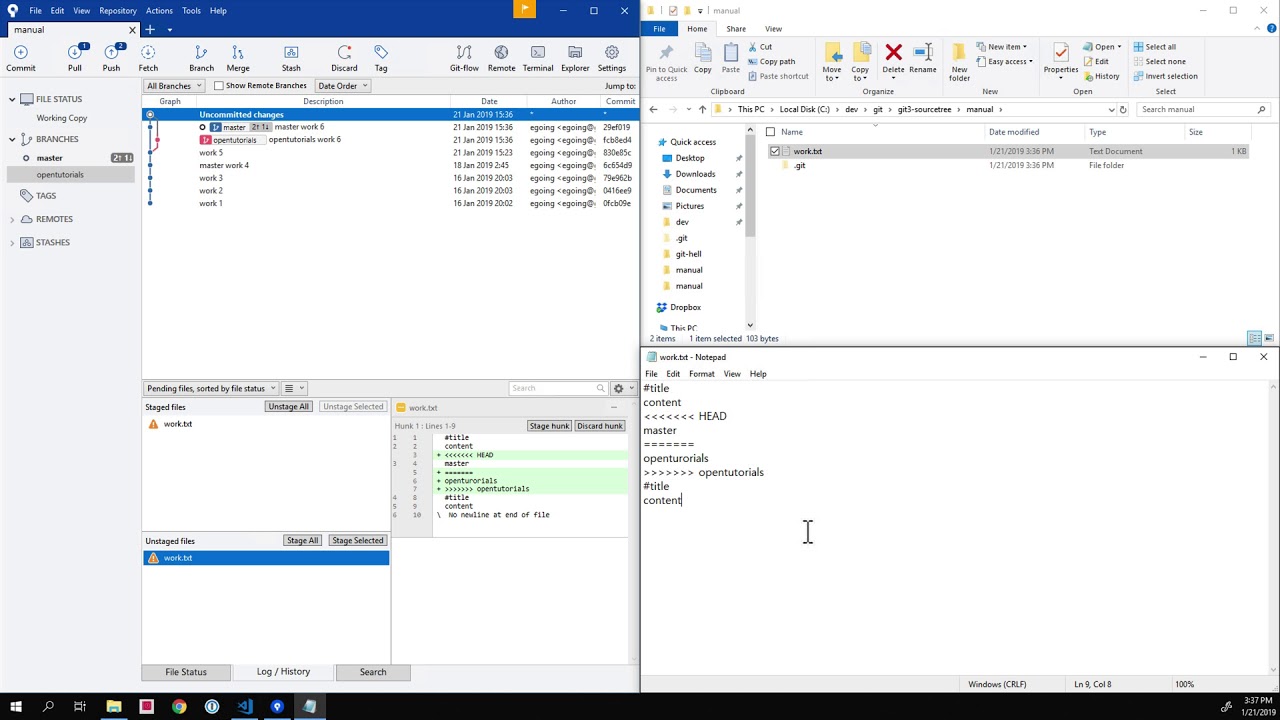The image size is (1280, 720).
Task: Click the Properties icon in Explorer ribbon
Action: [x=1060, y=61]
